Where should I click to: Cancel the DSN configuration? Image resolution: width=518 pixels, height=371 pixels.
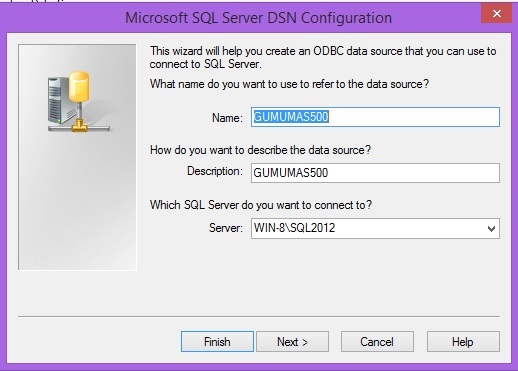[x=377, y=341]
